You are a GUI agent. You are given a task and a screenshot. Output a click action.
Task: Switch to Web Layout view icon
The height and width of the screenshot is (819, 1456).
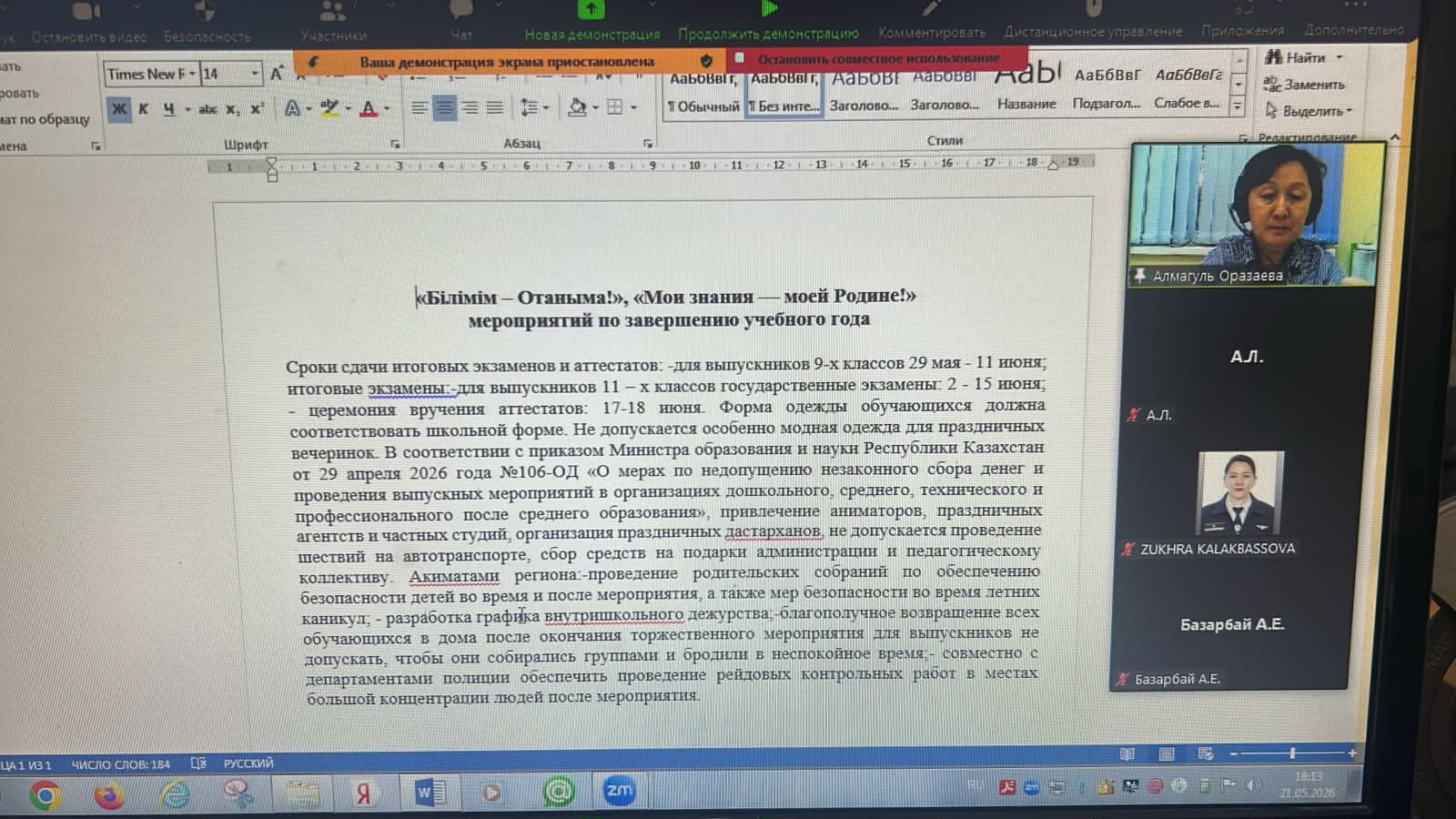click(x=1205, y=753)
